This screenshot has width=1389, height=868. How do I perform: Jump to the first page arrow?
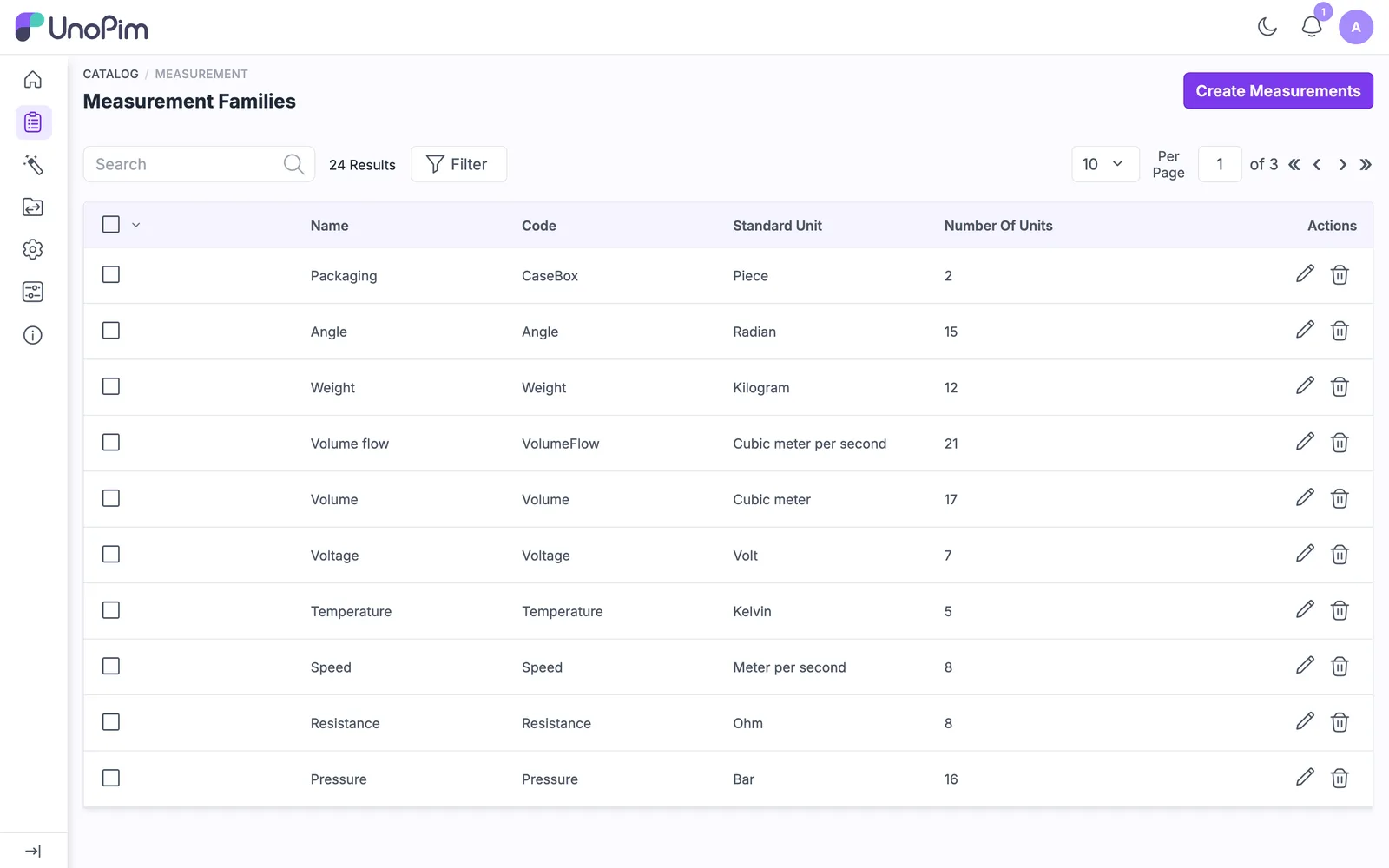point(1294,164)
